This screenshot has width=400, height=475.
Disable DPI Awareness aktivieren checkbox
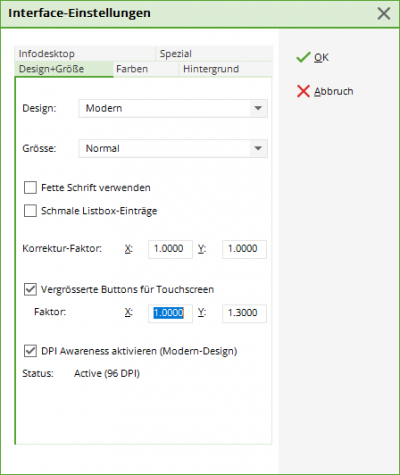pyautogui.click(x=30, y=351)
